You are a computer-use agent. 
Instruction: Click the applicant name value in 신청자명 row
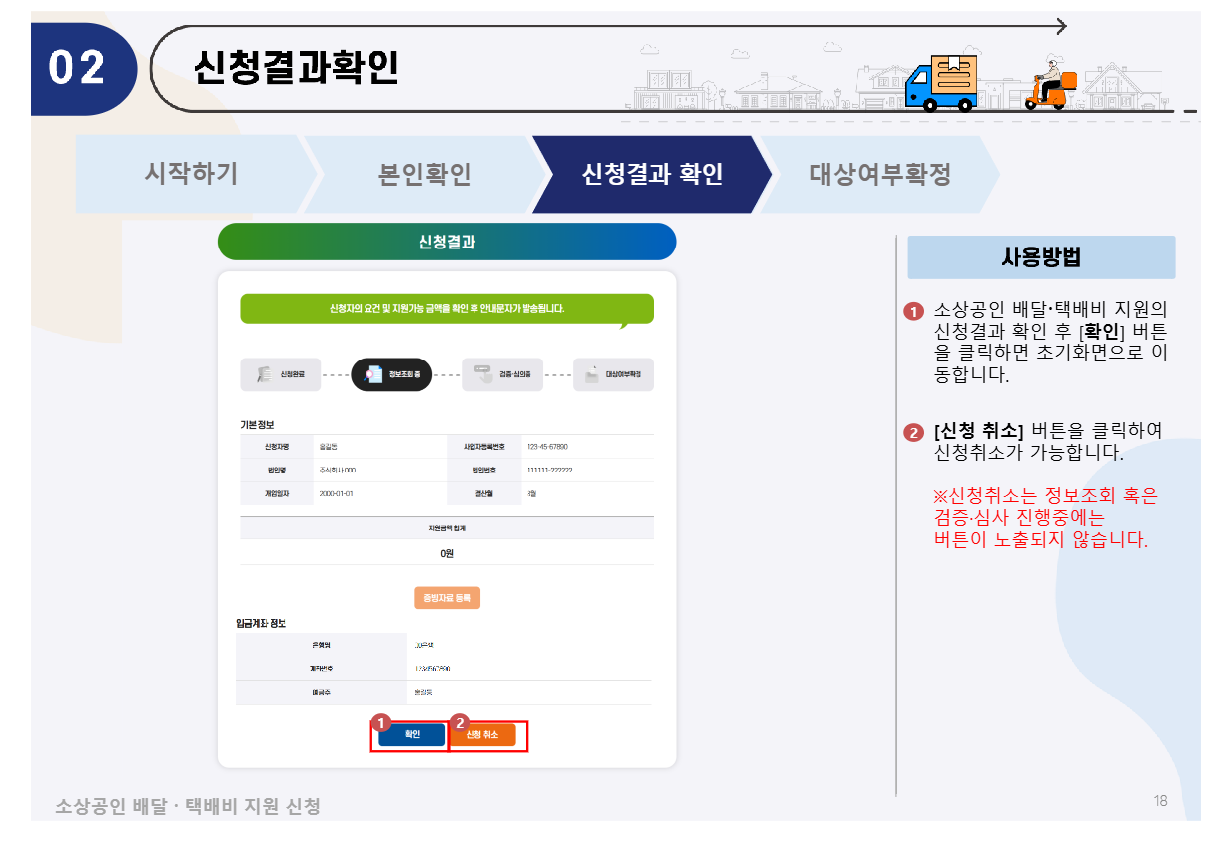coord(329,447)
